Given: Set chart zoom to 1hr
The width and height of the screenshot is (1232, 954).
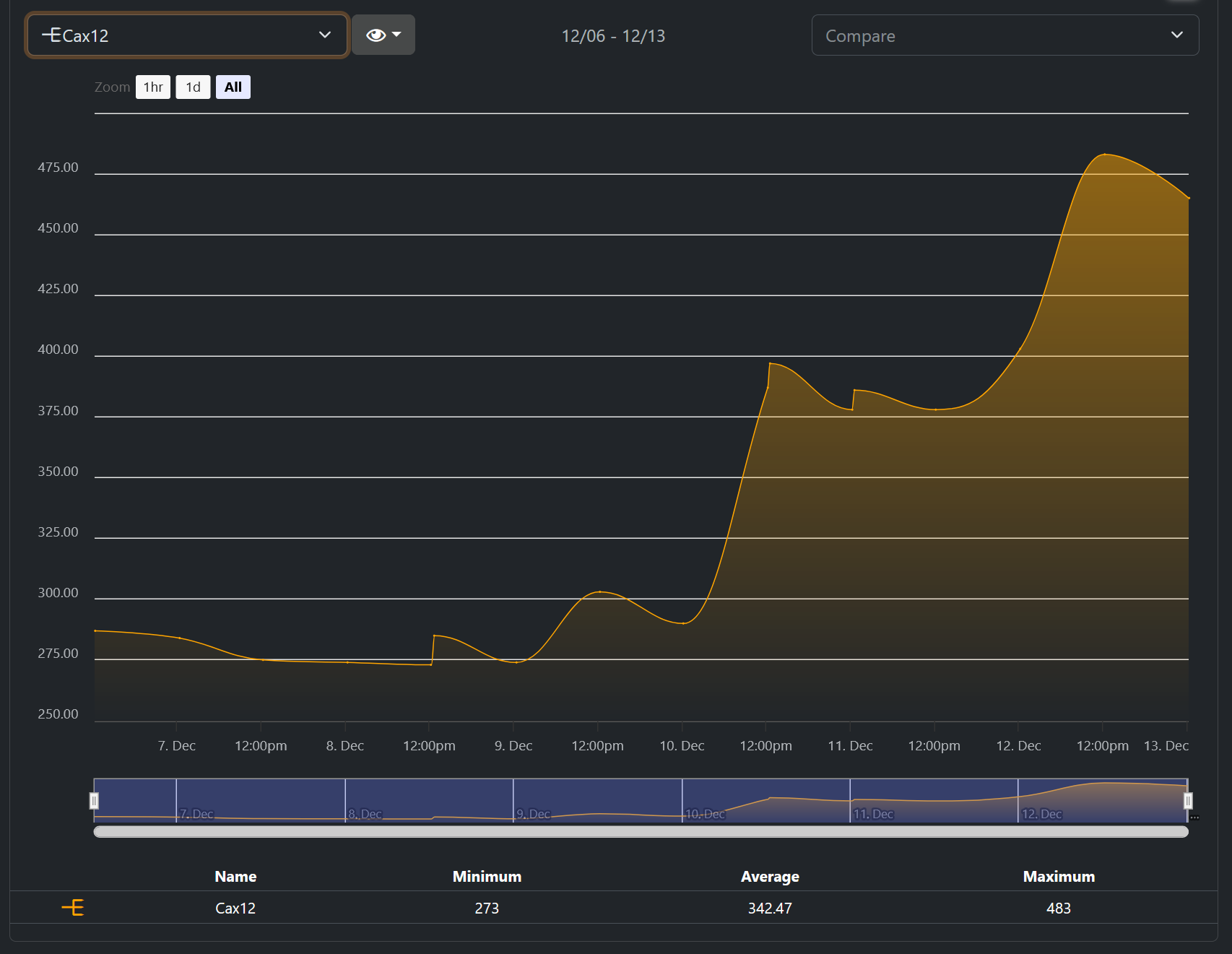Looking at the screenshot, I should [153, 87].
